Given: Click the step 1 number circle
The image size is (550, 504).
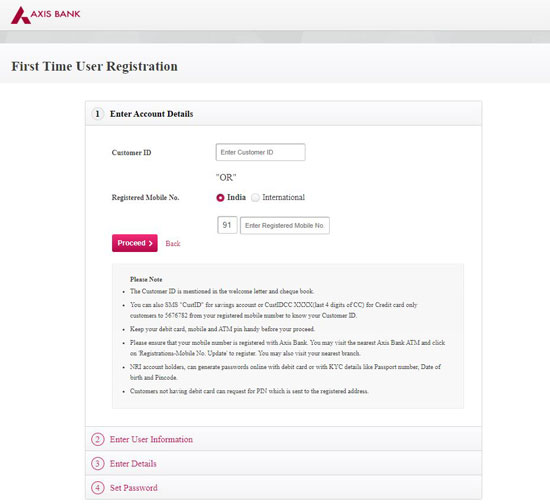Looking at the screenshot, I should [98, 114].
